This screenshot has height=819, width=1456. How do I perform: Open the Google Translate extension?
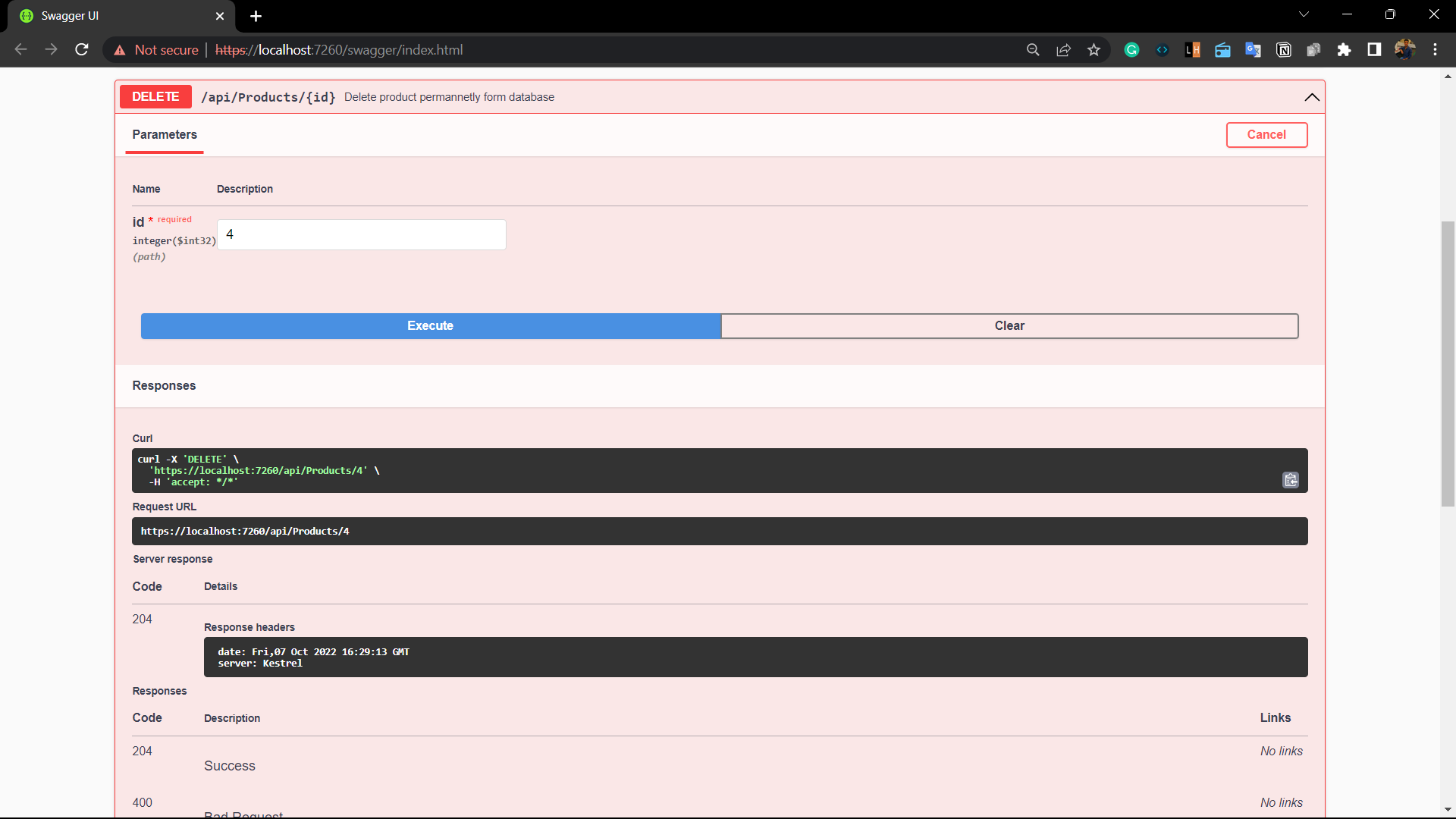1254,49
